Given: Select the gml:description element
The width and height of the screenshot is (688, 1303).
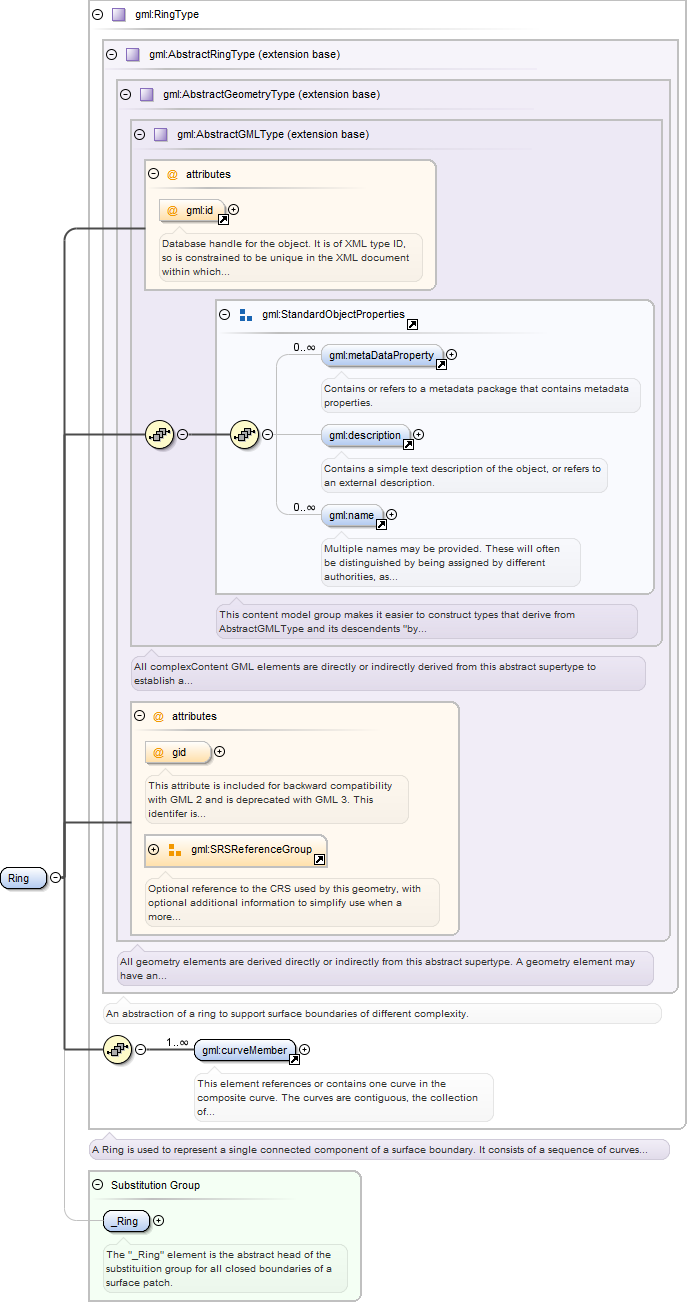Looking at the screenshot, I should click(x=366, y=435).
